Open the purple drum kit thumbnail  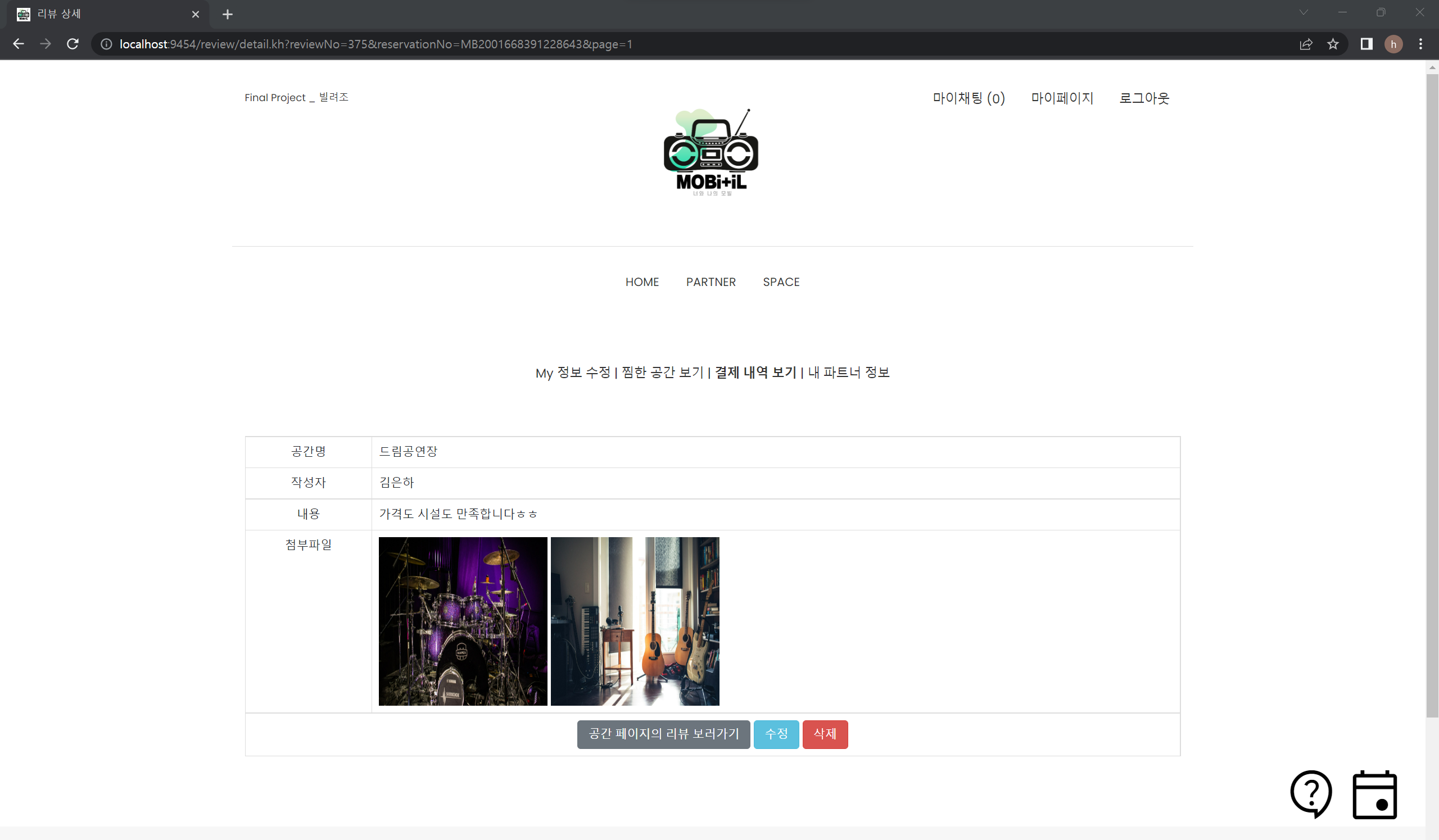pos(463,621)
